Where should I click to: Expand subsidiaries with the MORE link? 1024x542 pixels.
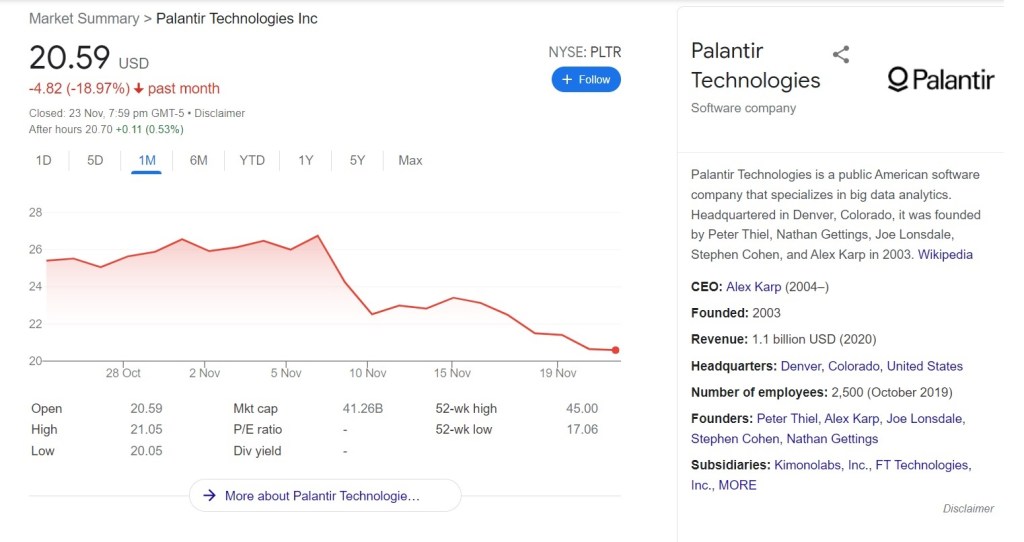point(737,485)
